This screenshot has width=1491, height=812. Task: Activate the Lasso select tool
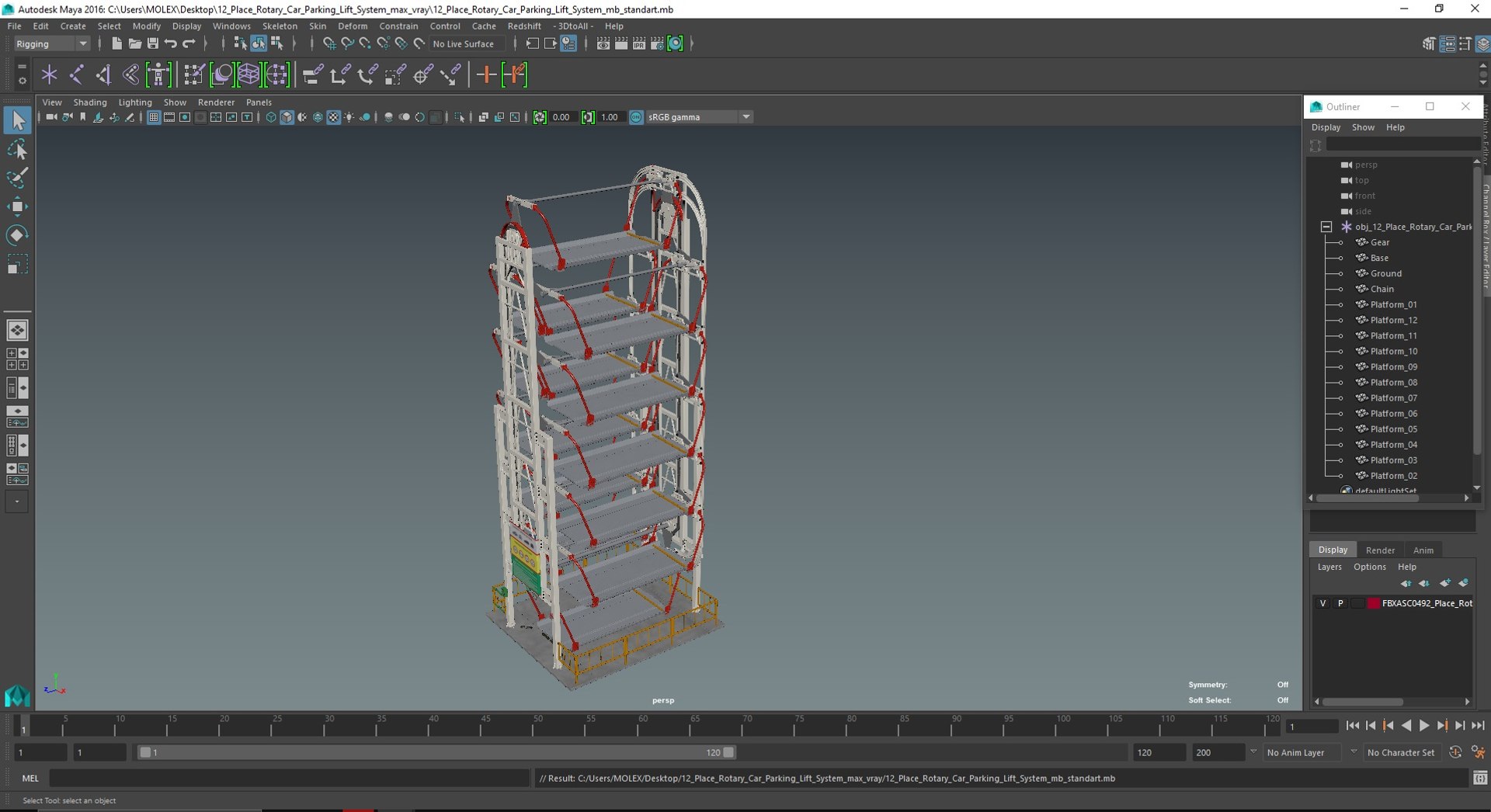(17, 149)
